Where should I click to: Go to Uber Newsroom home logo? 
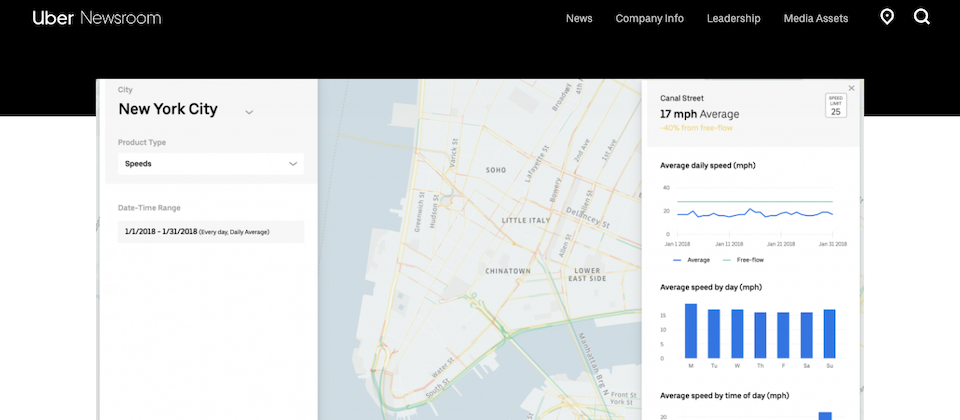point(97,18)
